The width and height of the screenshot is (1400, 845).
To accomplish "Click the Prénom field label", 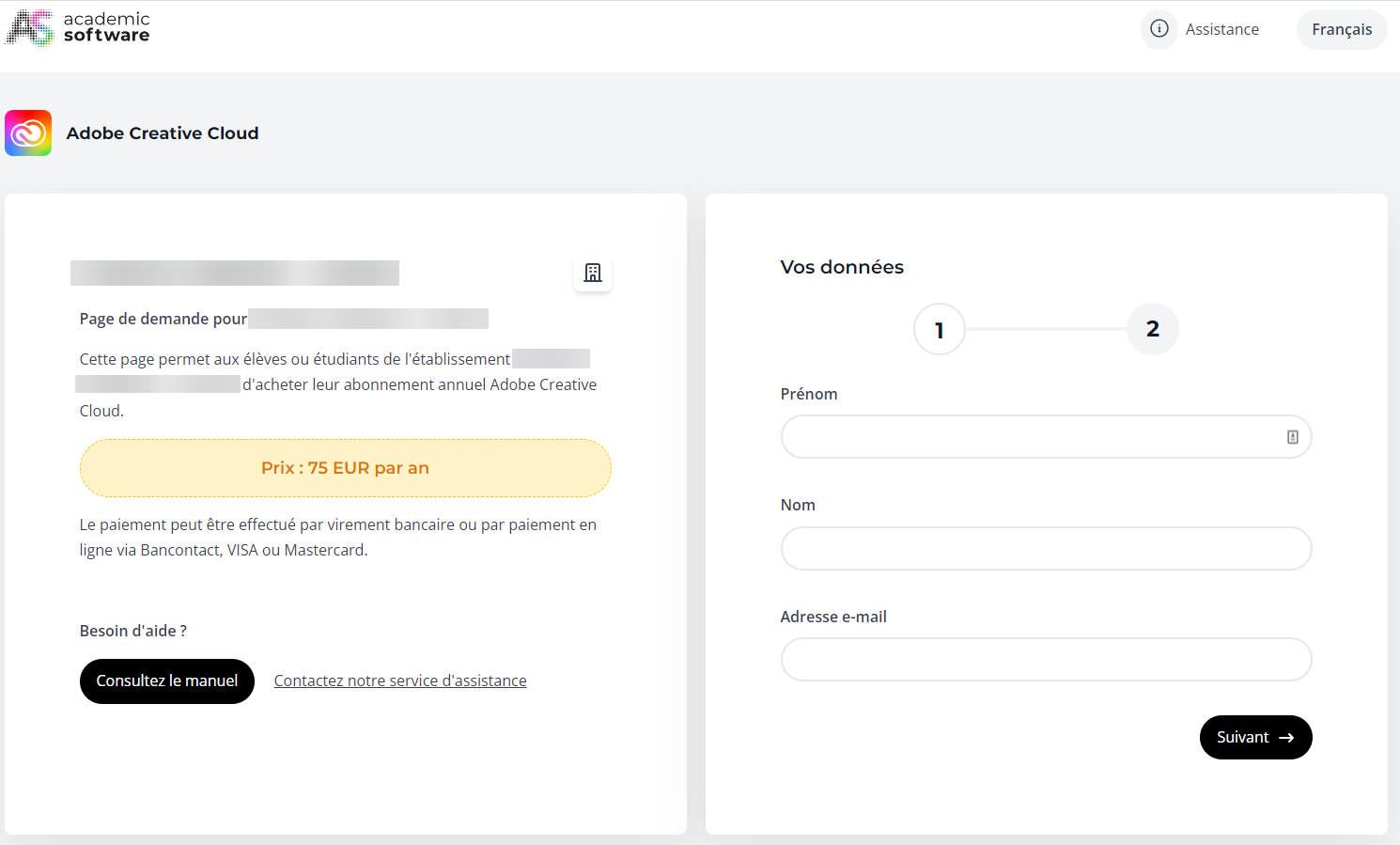I will pyautogui.click(x=809, y=394).
